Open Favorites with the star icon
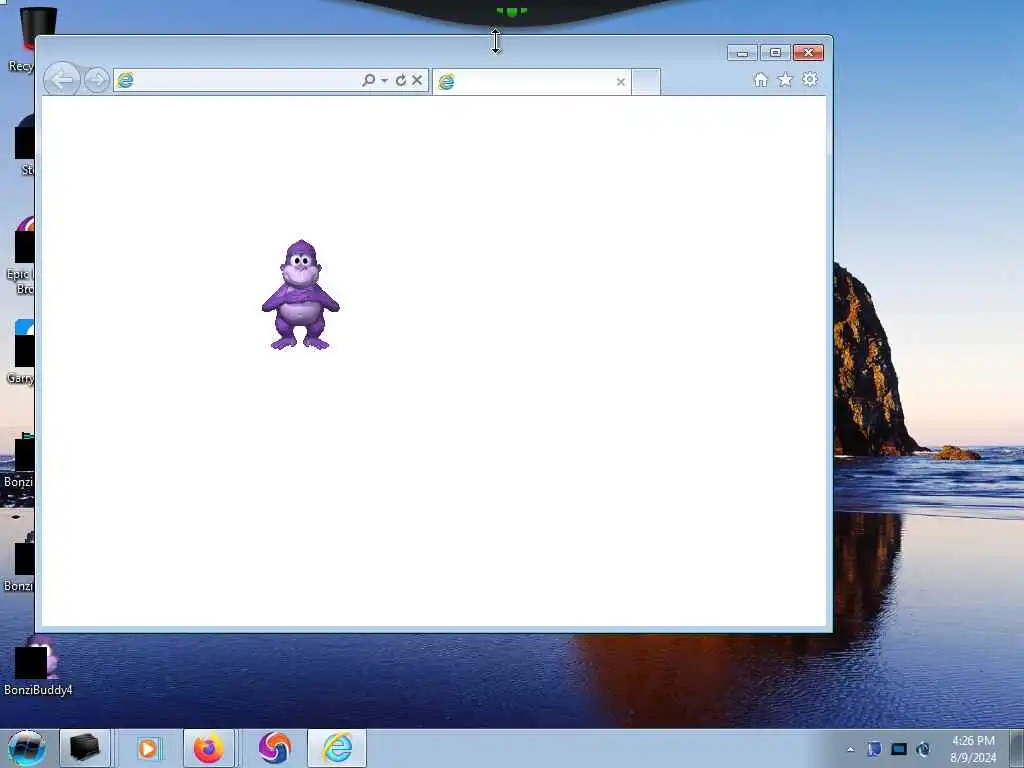 point(785,80)
